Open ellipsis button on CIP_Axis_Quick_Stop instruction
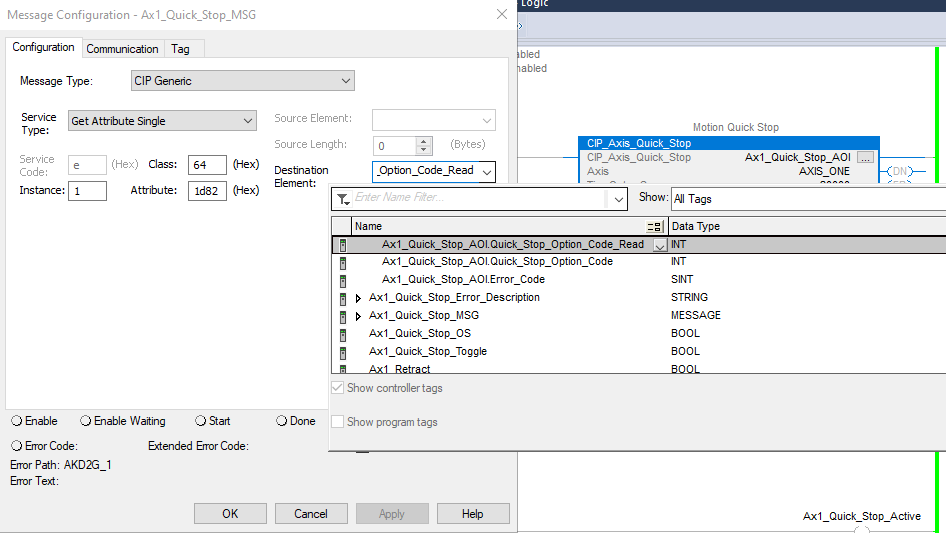 865,158
